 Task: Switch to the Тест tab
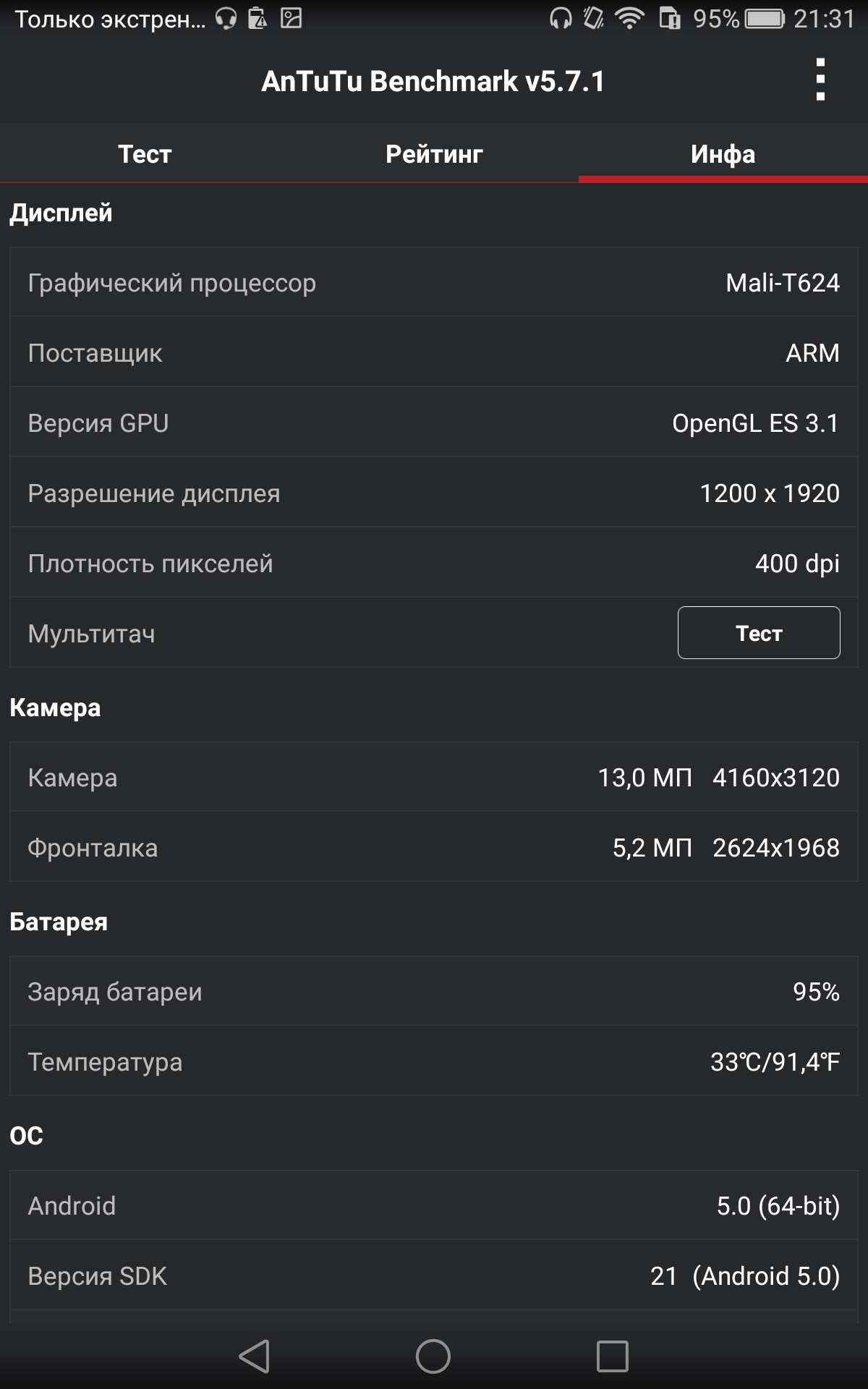pos(145,153)
